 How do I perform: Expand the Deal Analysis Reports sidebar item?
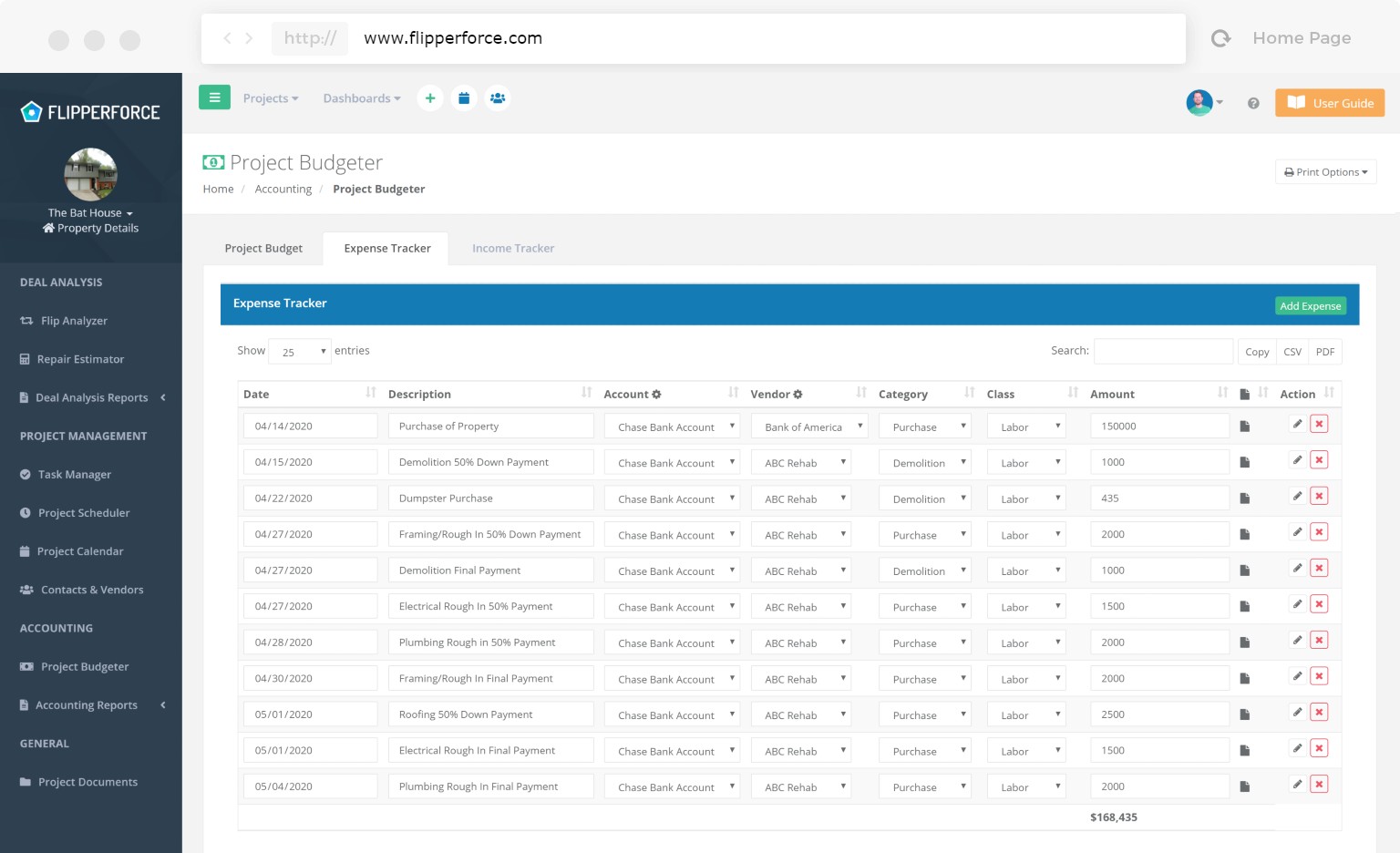click(91, 397)
